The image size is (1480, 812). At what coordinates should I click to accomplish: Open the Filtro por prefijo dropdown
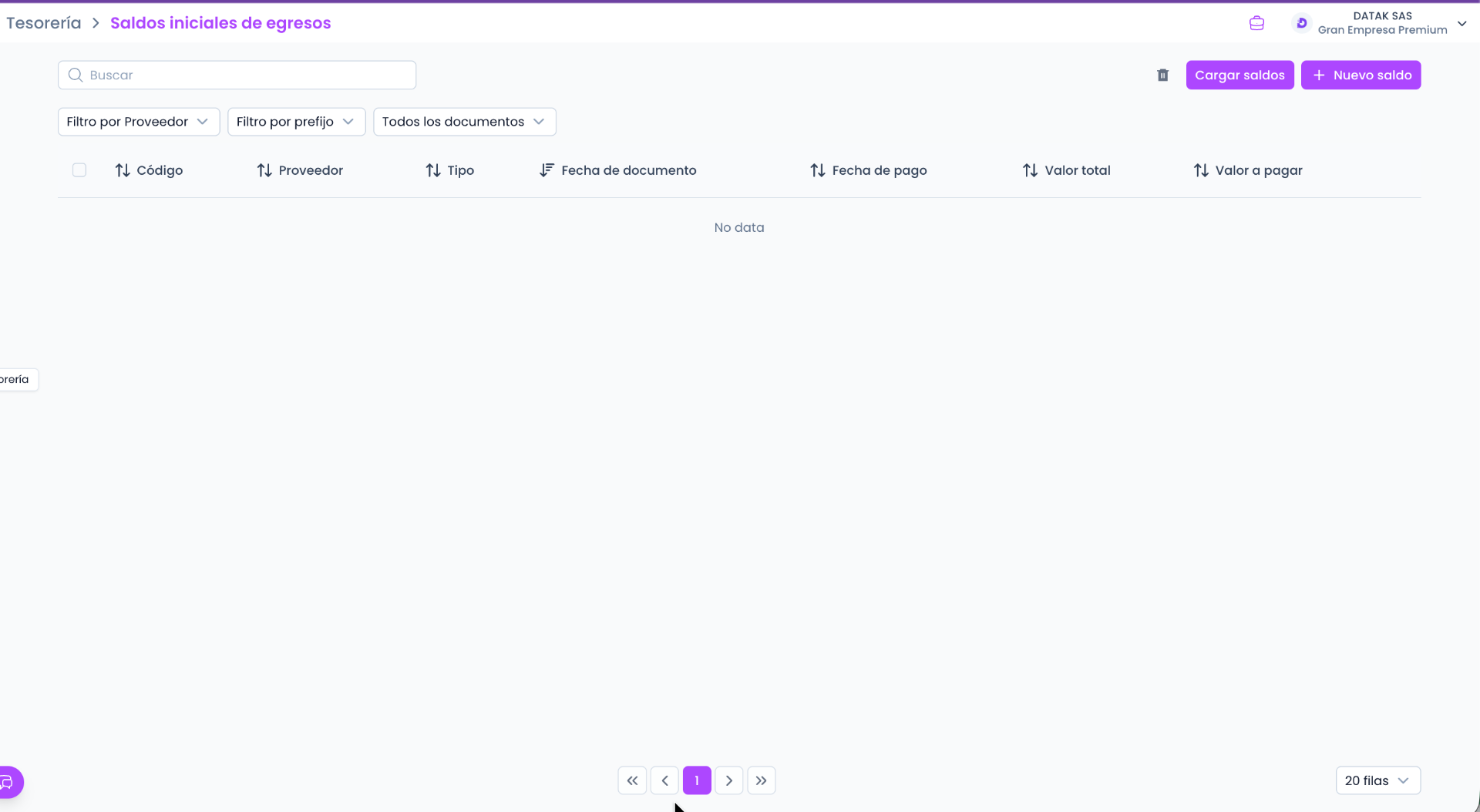(296, 122)
